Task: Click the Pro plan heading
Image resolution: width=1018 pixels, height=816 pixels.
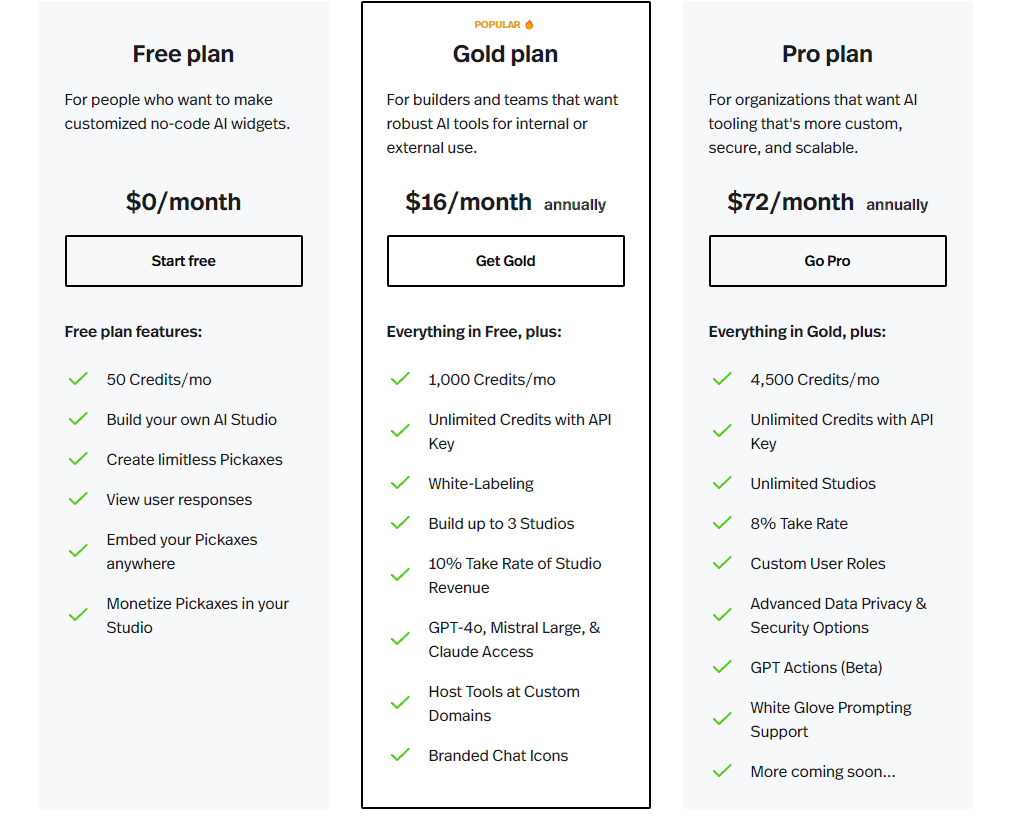Action: tap(827, 54)
